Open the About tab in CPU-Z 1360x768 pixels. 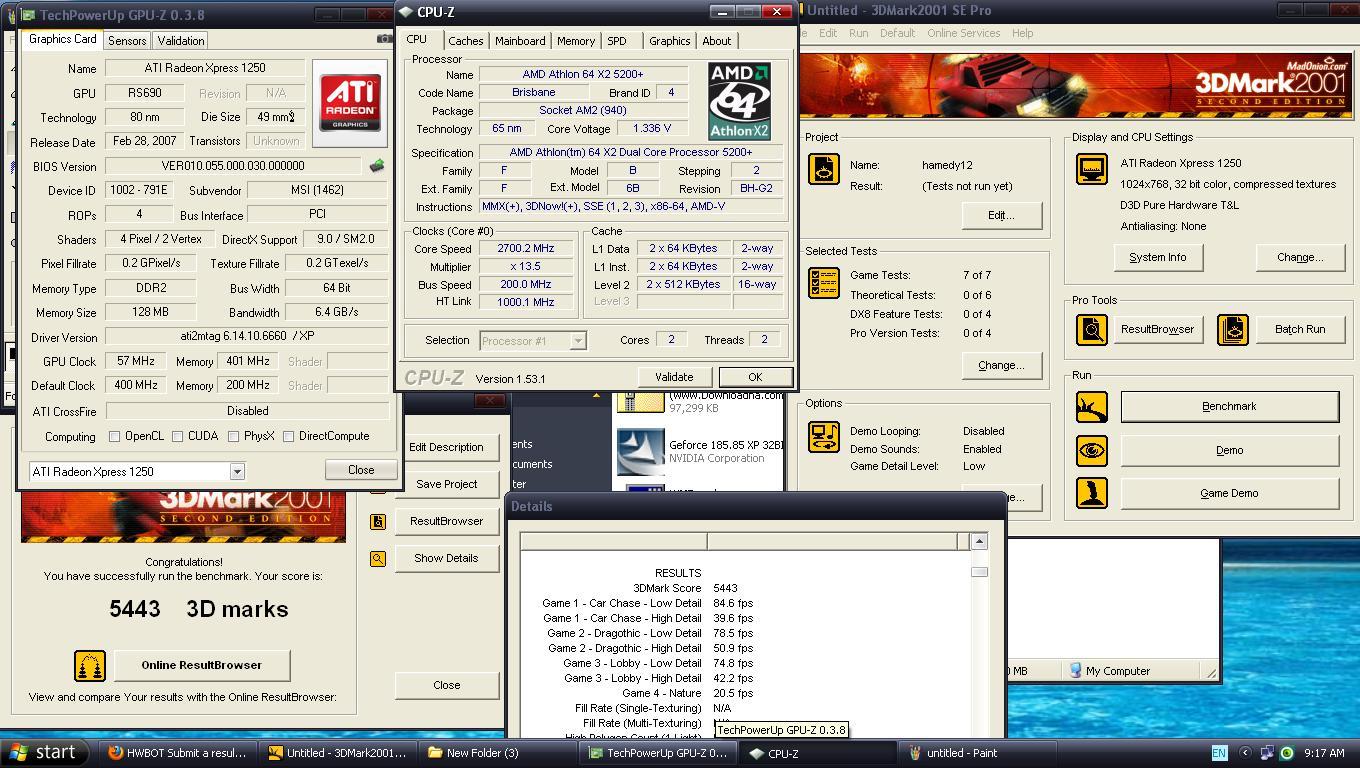(x=716, y=41)
